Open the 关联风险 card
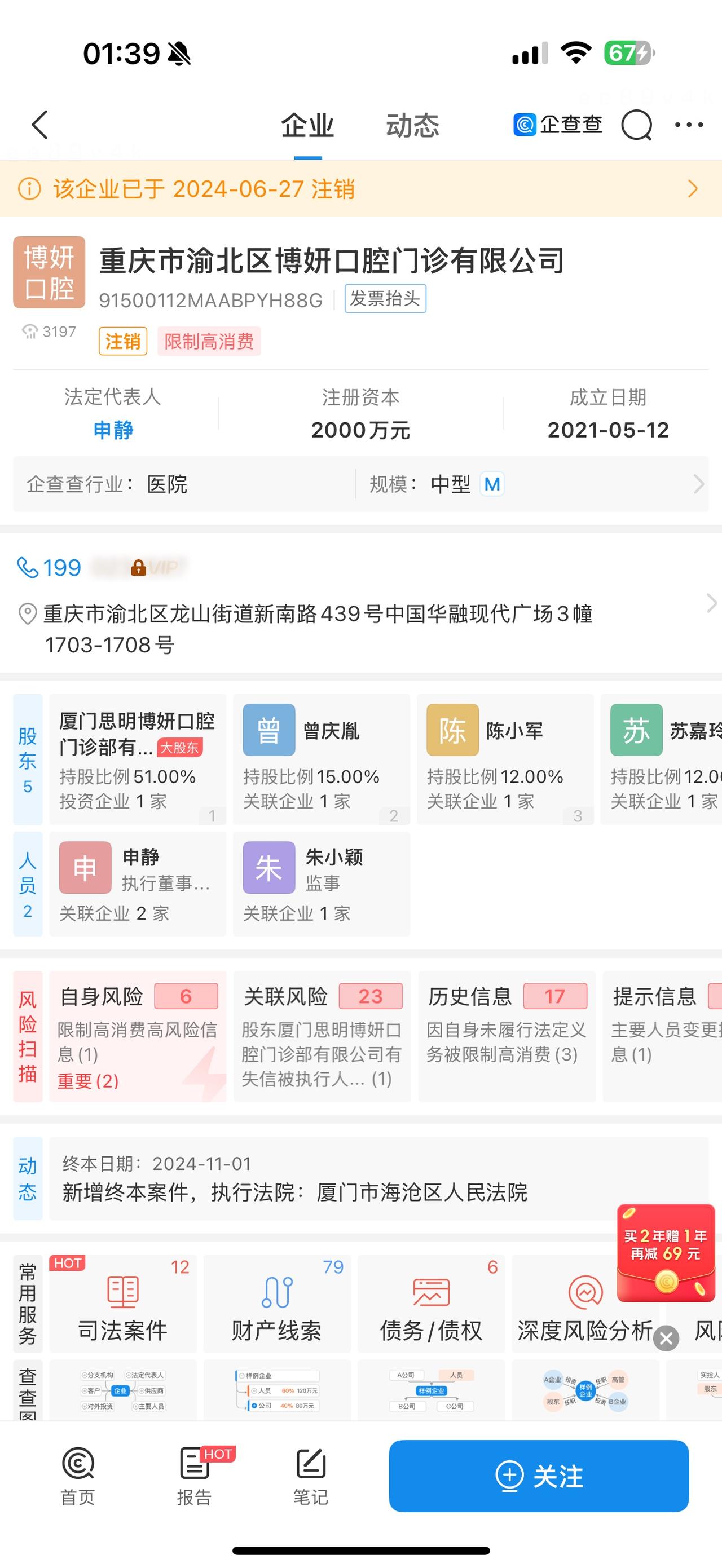722x1568 pixels. click(322, 1036)
